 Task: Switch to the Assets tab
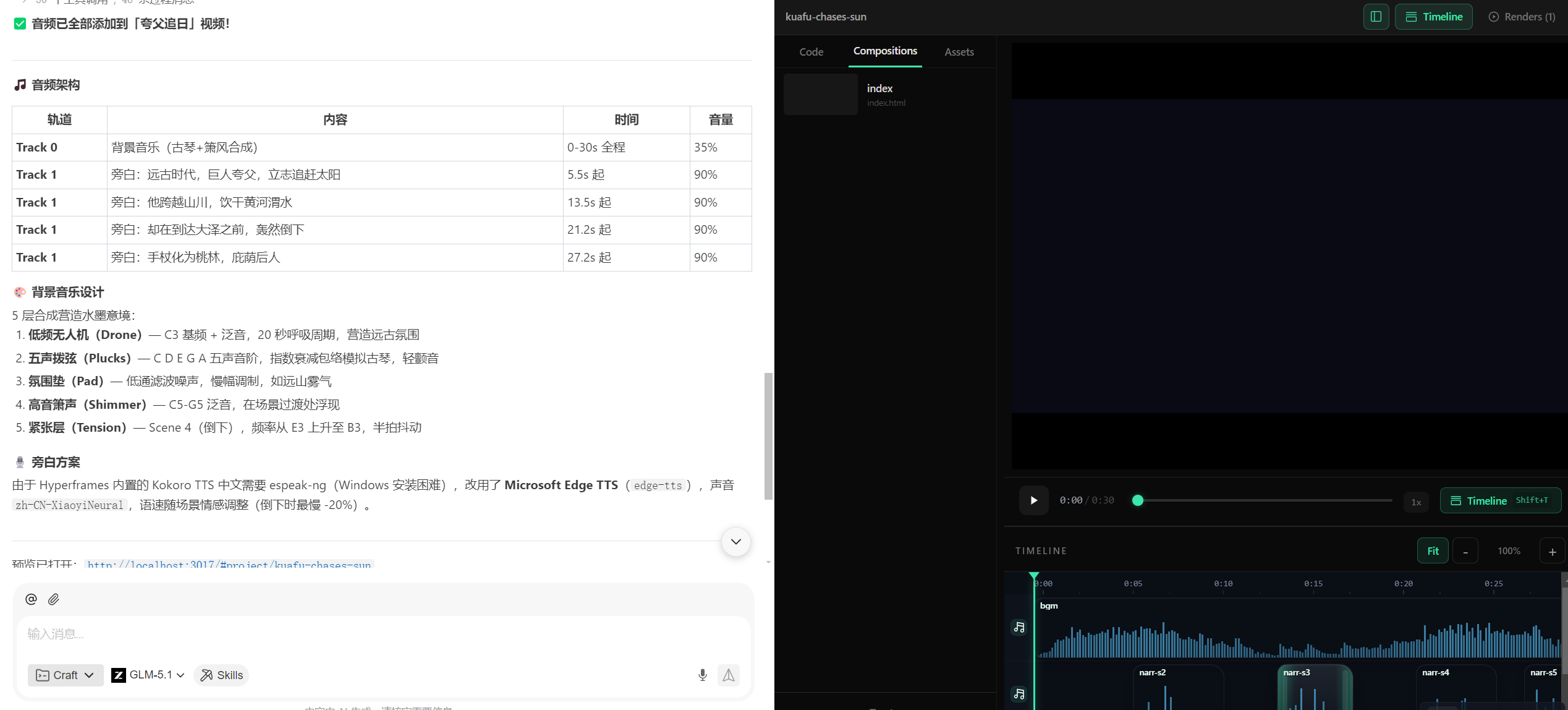(x=959, y=52)
